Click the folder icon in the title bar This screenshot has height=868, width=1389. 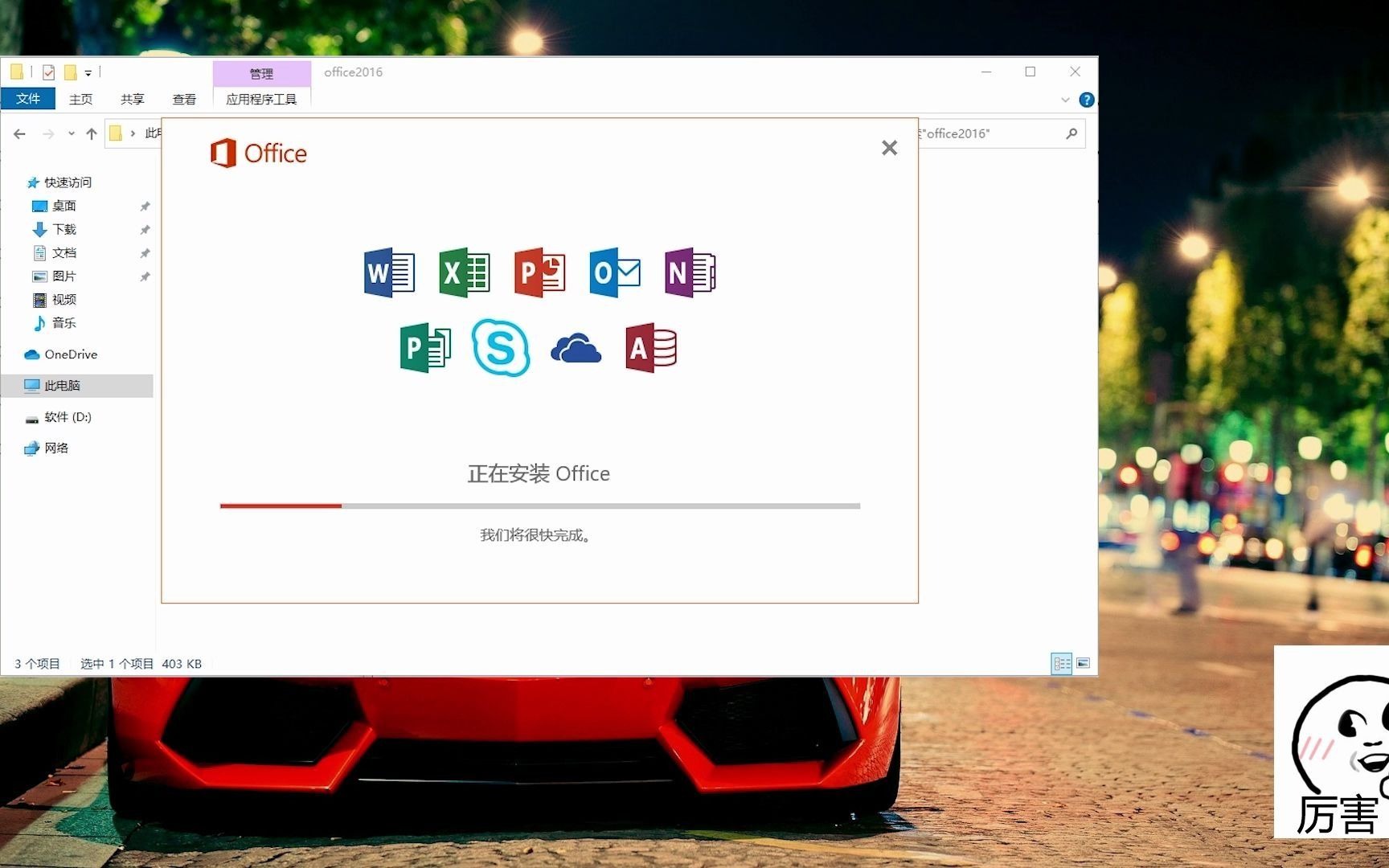[17, 72]
